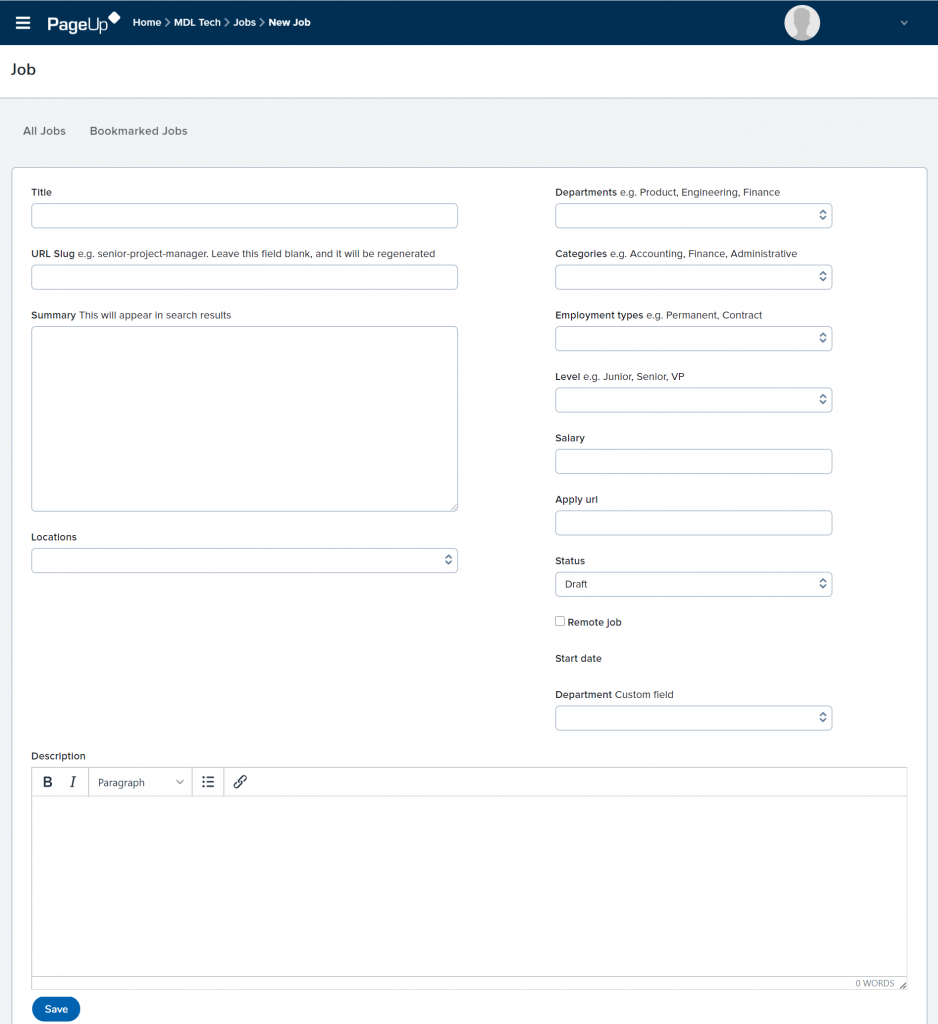
Task: Expand the Locations dropdown
Action: coord(244,560)
